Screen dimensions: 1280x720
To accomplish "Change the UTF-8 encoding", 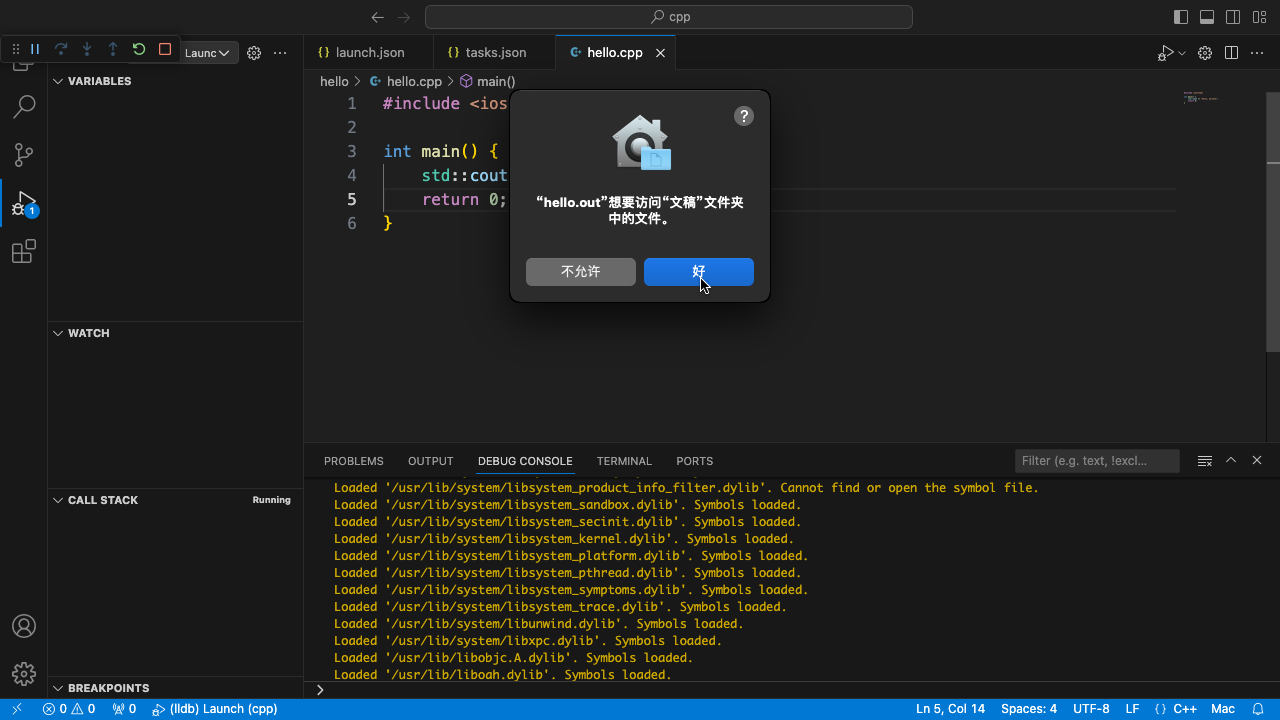I will [x=1091, y=709].
